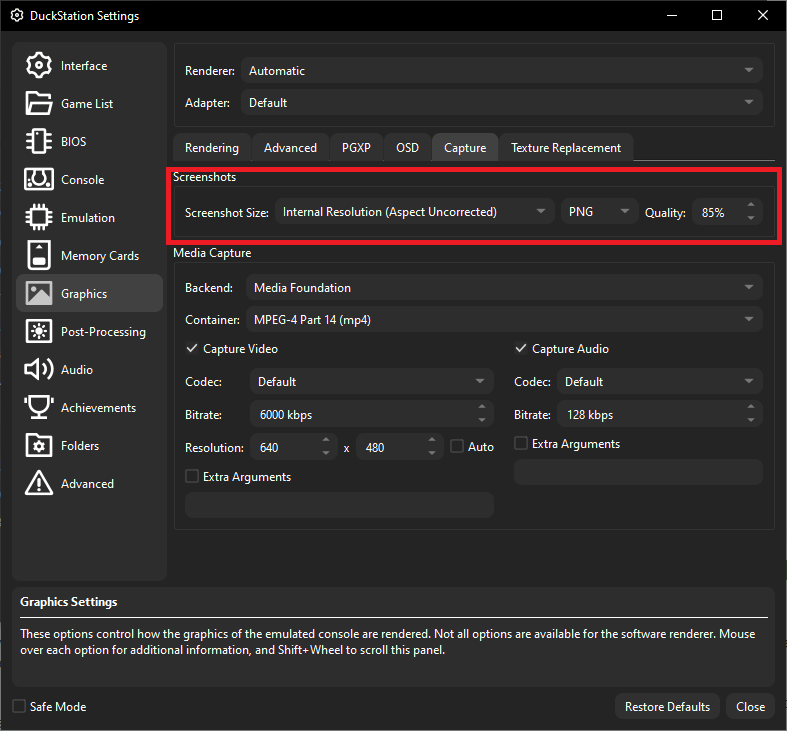Open the Renderer dropdown
The image size is (787, 731).
[502, 70]
